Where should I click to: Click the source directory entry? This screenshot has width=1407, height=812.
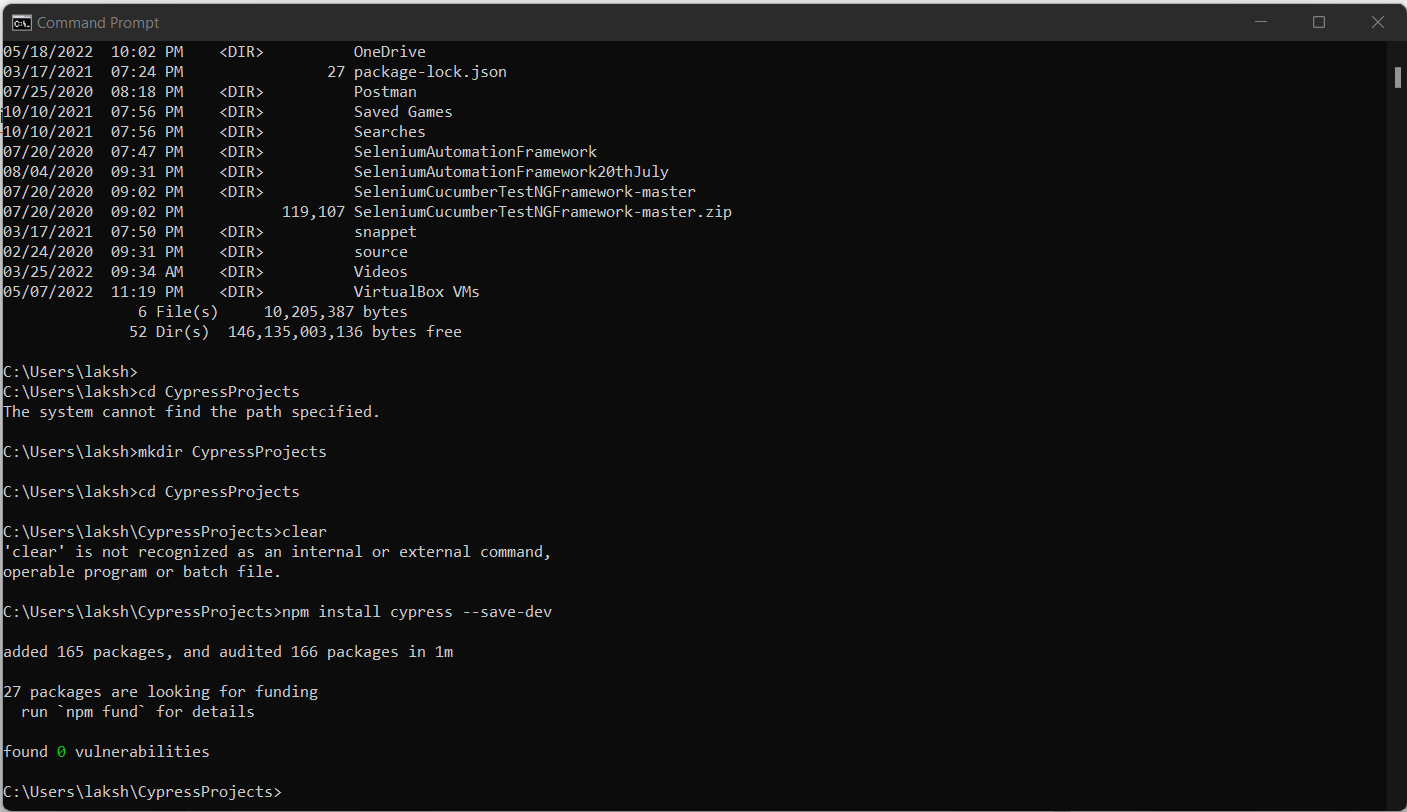(381, 252)
